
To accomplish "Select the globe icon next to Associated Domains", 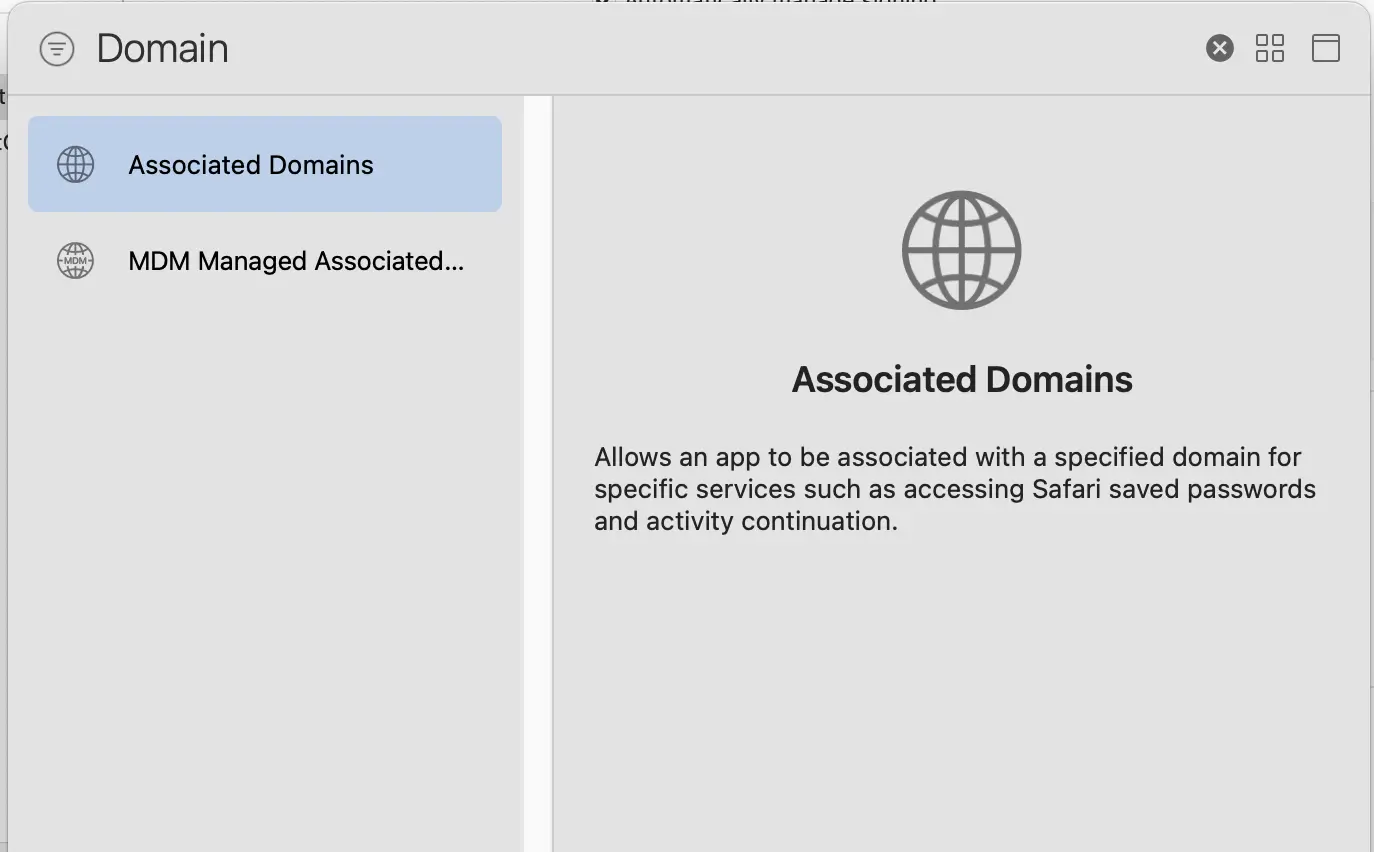I will [75, 164].
